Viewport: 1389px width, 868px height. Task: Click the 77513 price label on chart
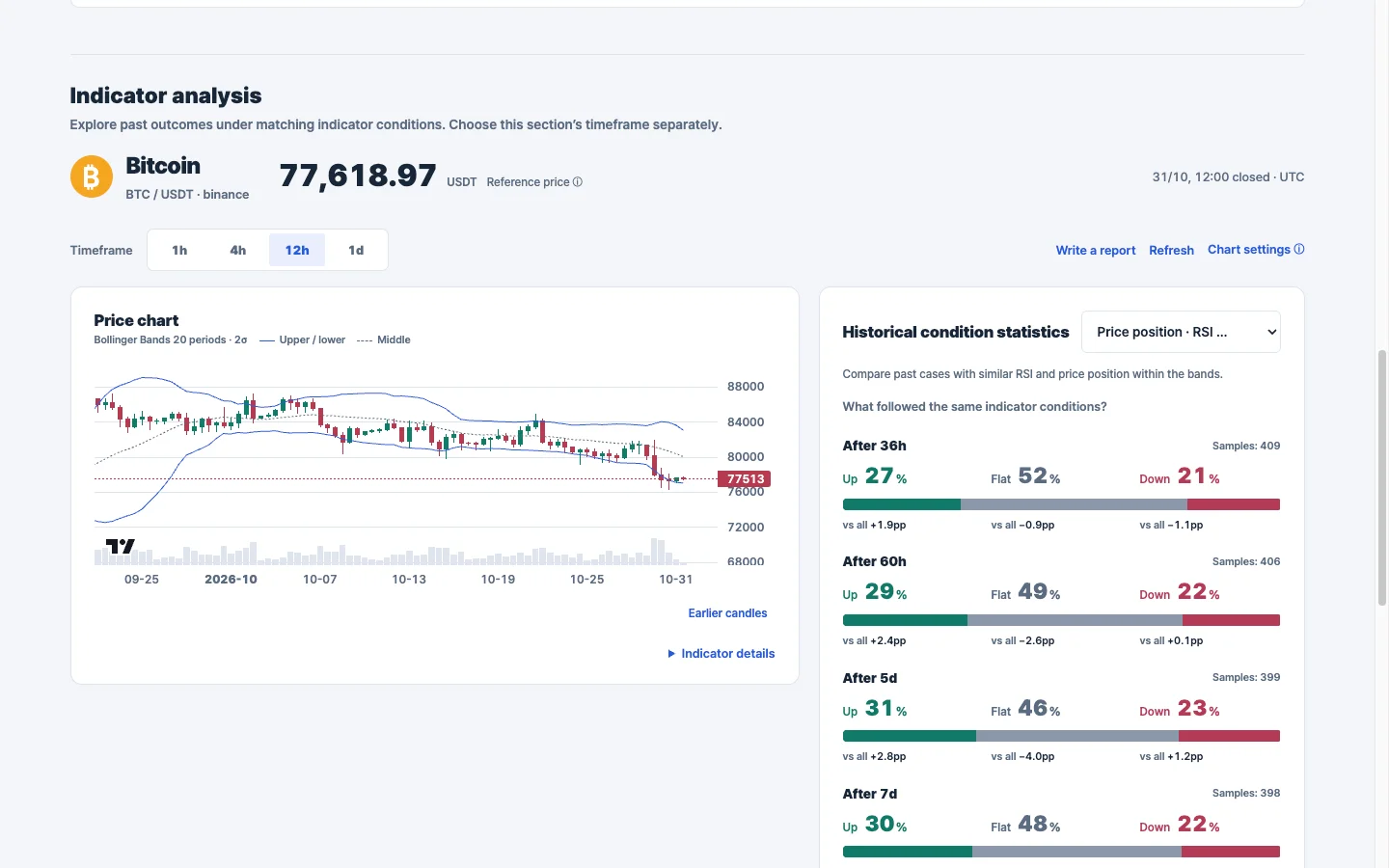pyautogui.click(x=745, y=478)
